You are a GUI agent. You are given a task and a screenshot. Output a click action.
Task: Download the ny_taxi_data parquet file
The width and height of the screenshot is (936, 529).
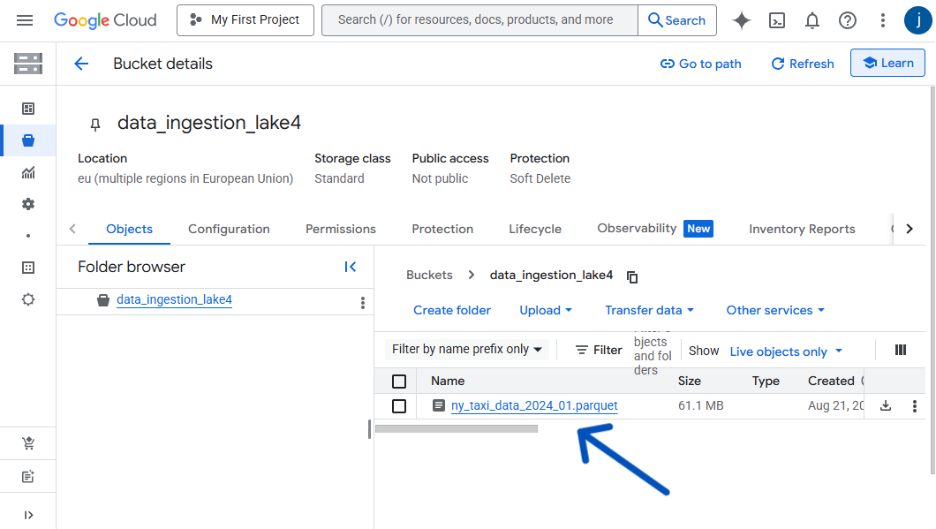tap(885, 406)
